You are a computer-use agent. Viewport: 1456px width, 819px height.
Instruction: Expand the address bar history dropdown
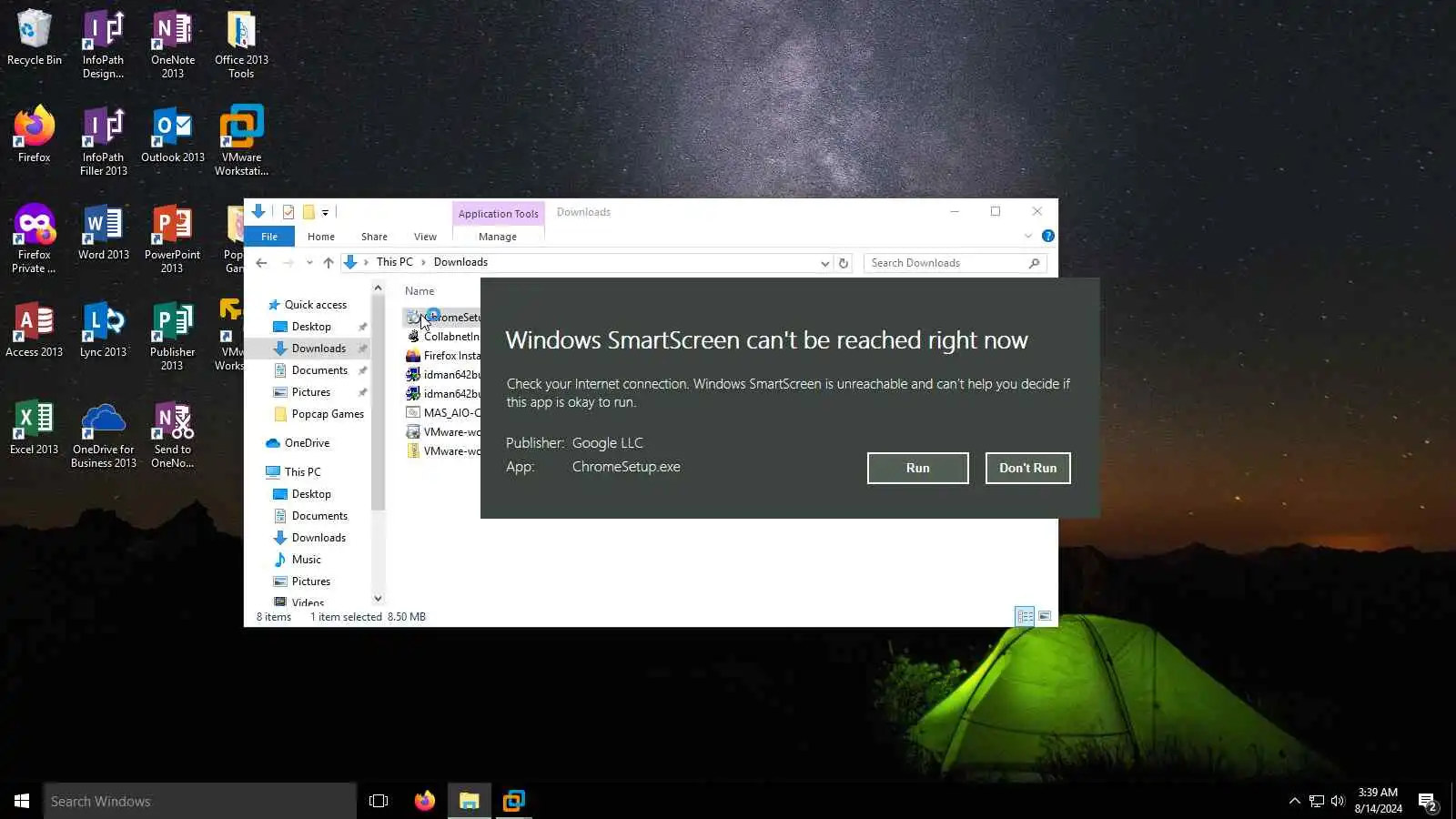click(x=824, y=263)
